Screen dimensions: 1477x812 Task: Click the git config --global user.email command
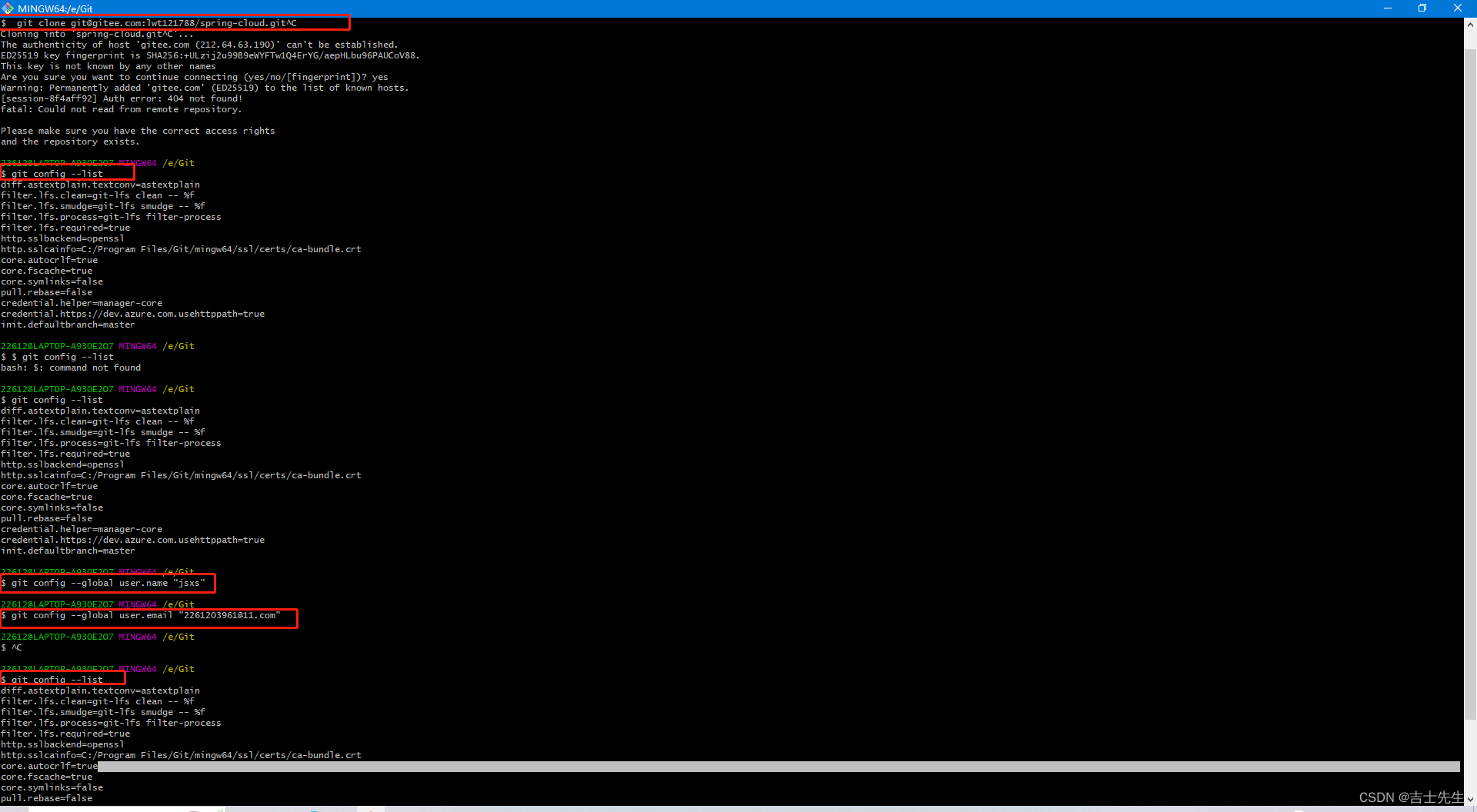tap(141, 615)
